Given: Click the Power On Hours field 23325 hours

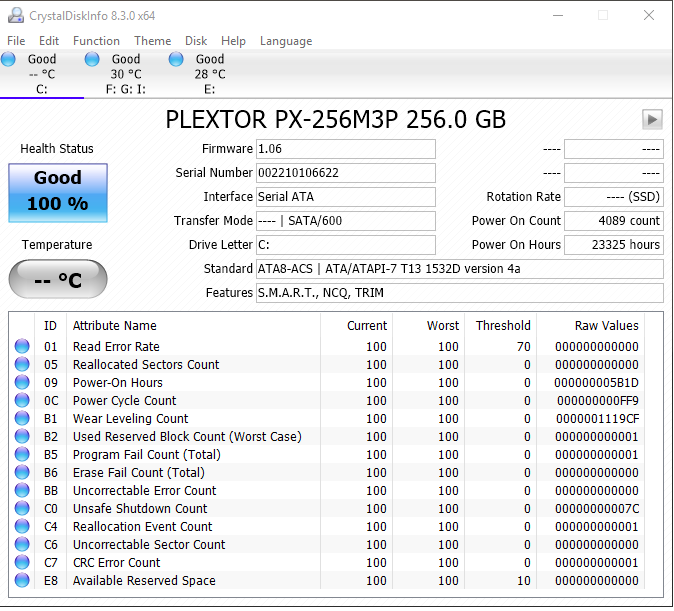Looking at the screenshot, I should 614,245.
